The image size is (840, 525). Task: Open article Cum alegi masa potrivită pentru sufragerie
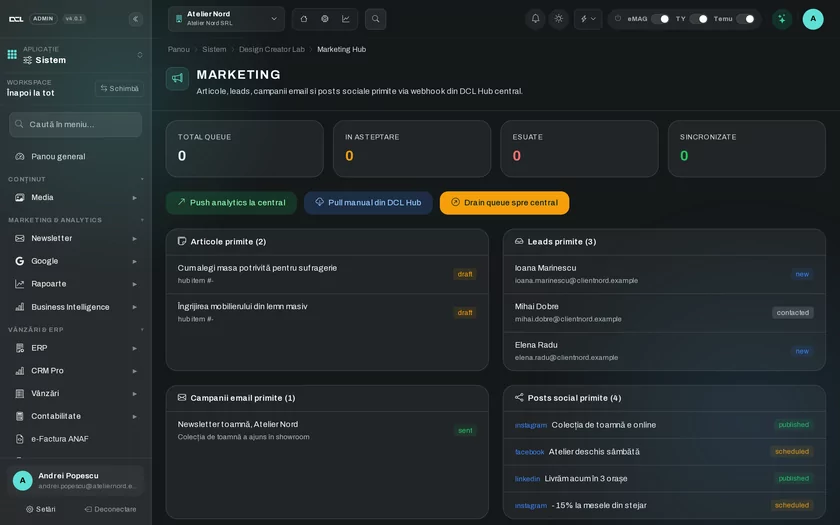pyautogui.click(x=327, y=274)
